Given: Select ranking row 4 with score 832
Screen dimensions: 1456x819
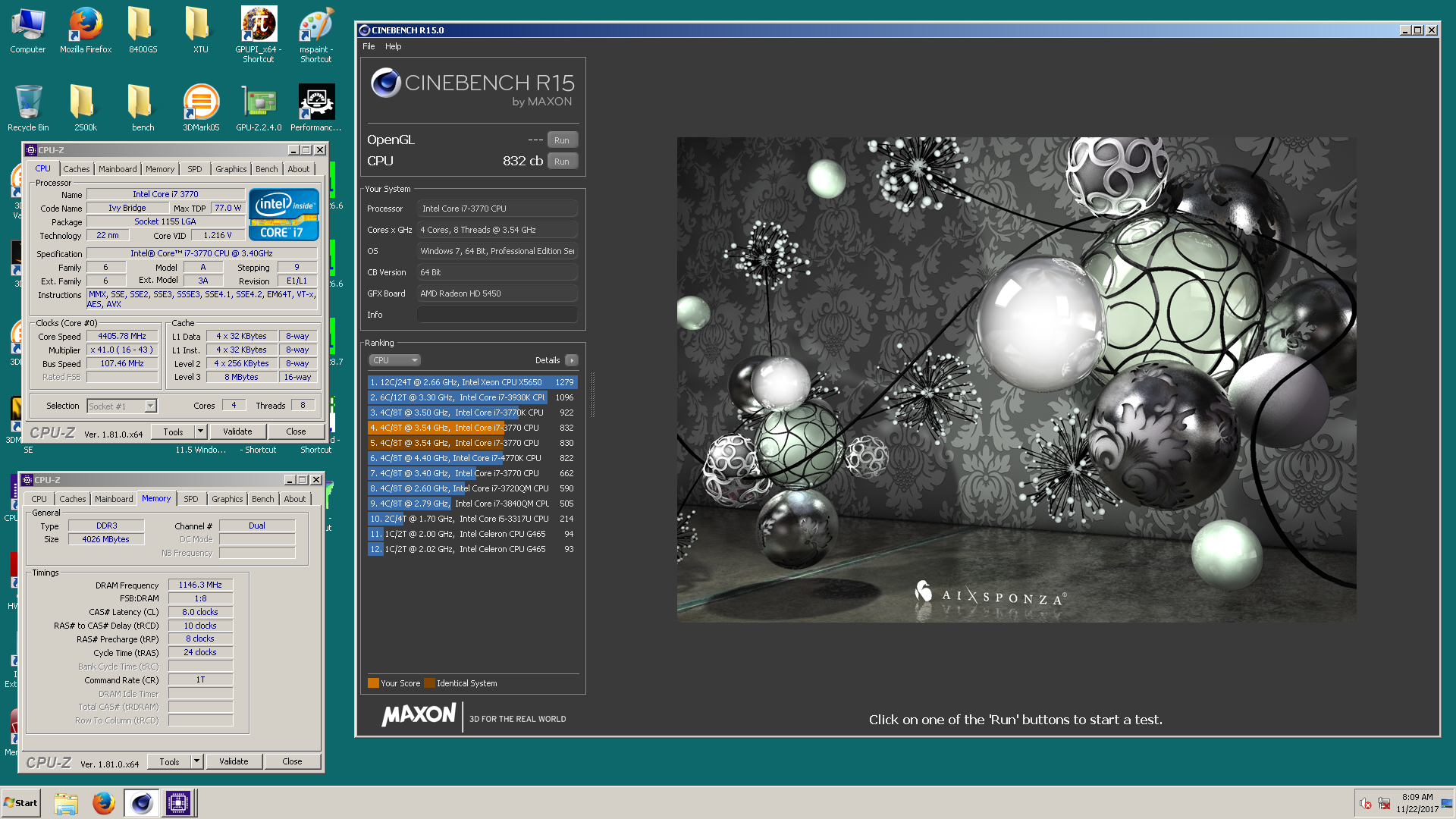Looking at the screenshot, I should click(472, 428).
